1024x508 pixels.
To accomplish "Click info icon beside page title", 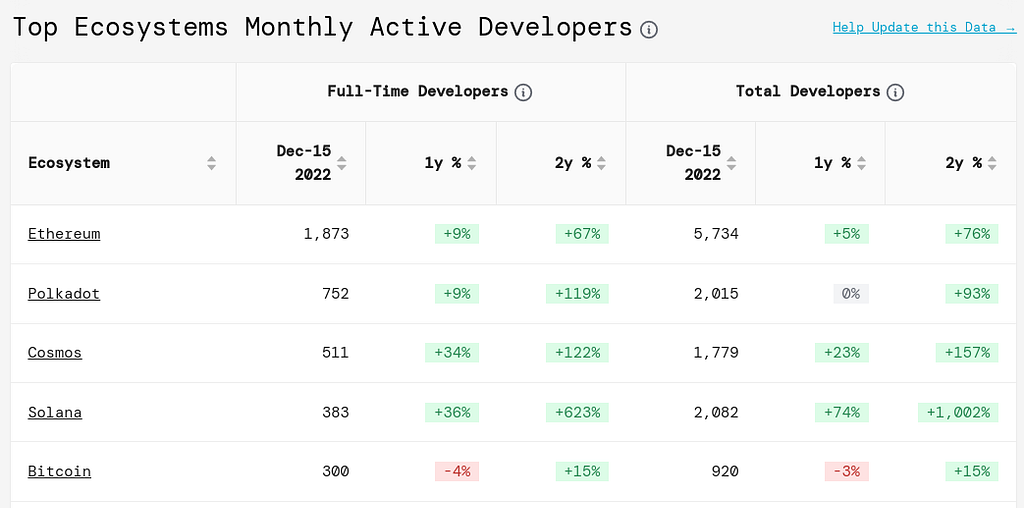I will pyautogui.click(x=648, y=29).
